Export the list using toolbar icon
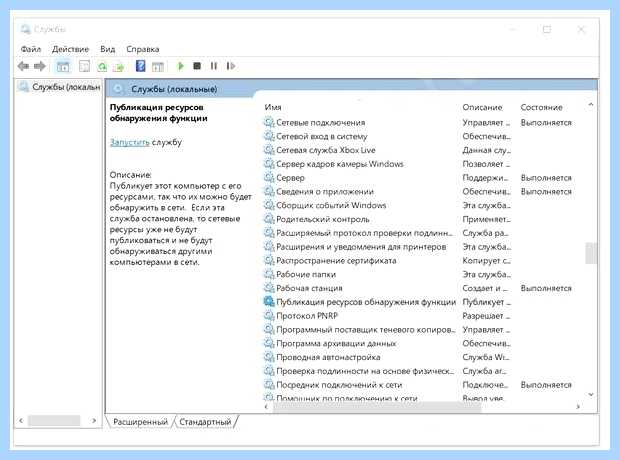 119,67
